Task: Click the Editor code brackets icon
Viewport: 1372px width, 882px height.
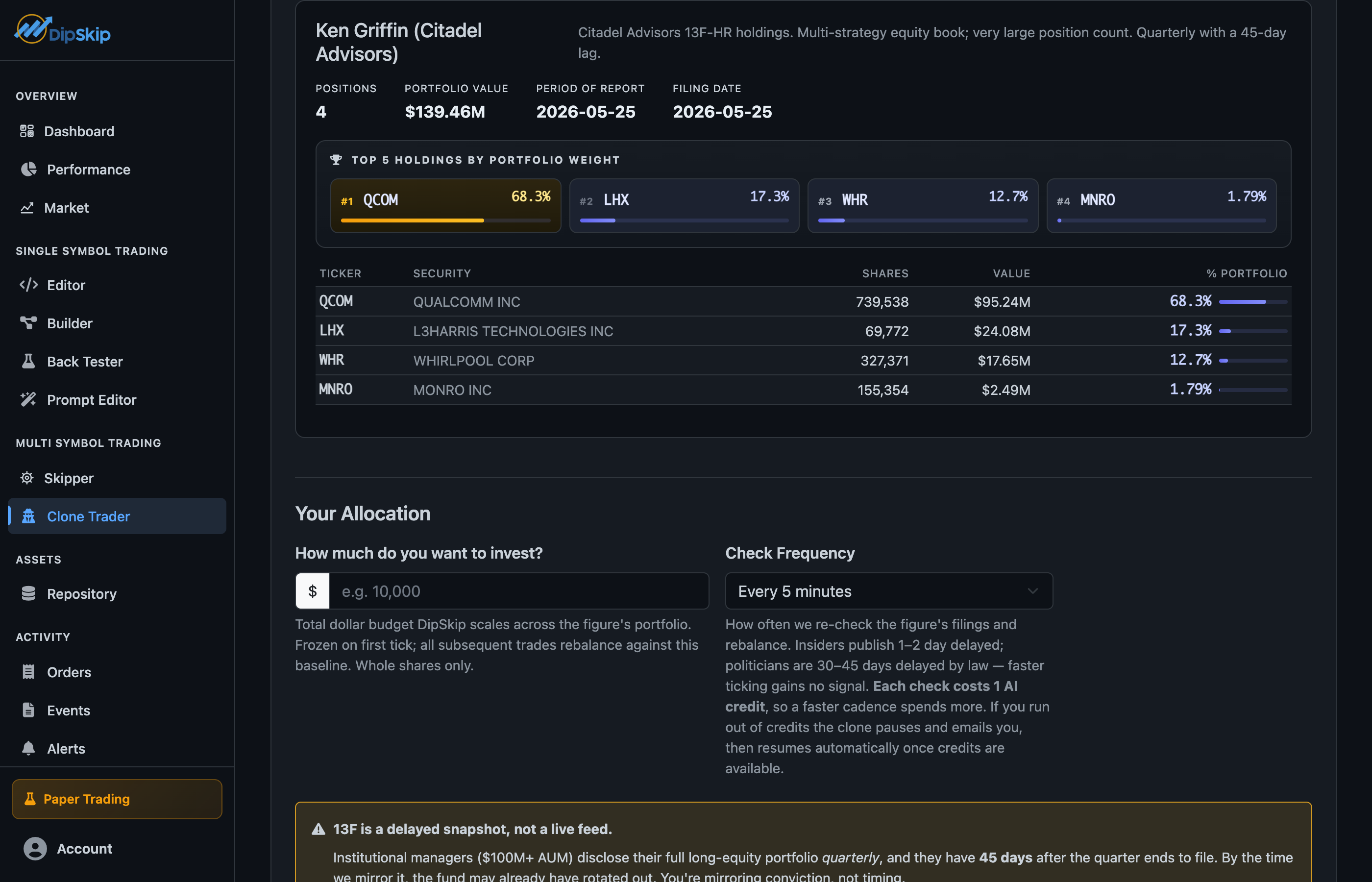Action: point(28,285)
